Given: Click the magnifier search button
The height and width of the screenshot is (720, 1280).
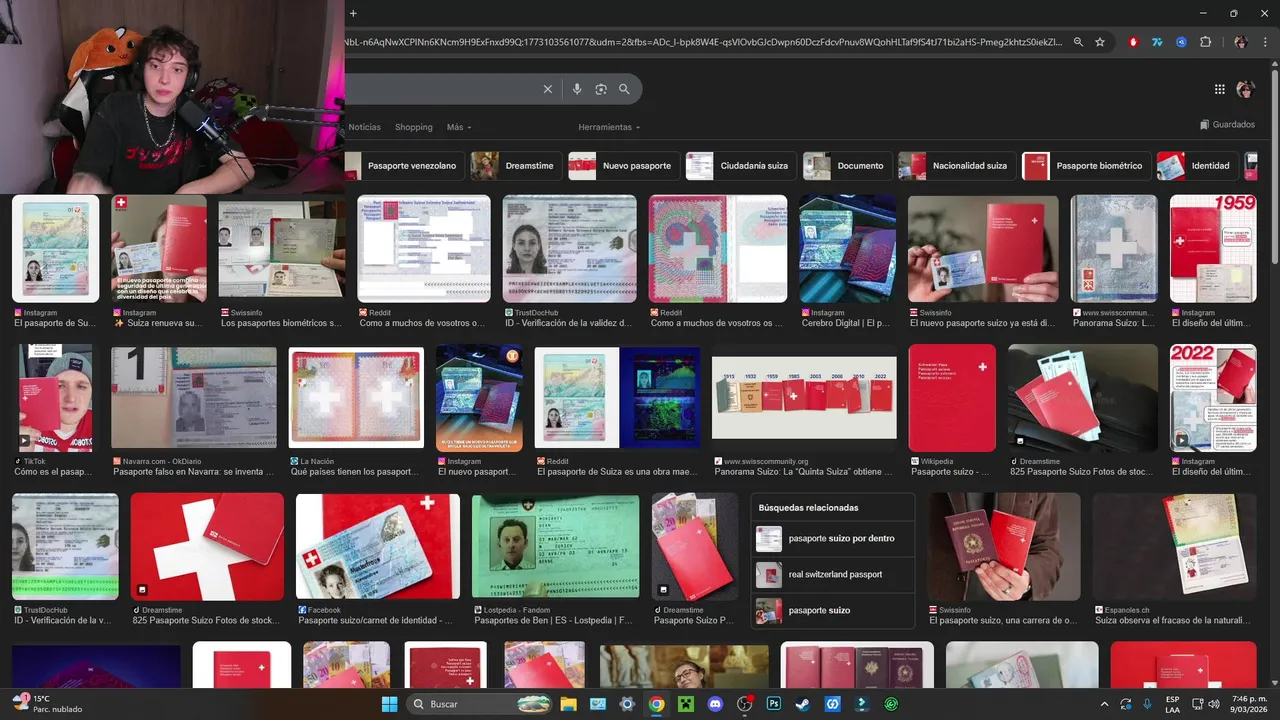Looking at the screenshot, I should click(624, 89).
